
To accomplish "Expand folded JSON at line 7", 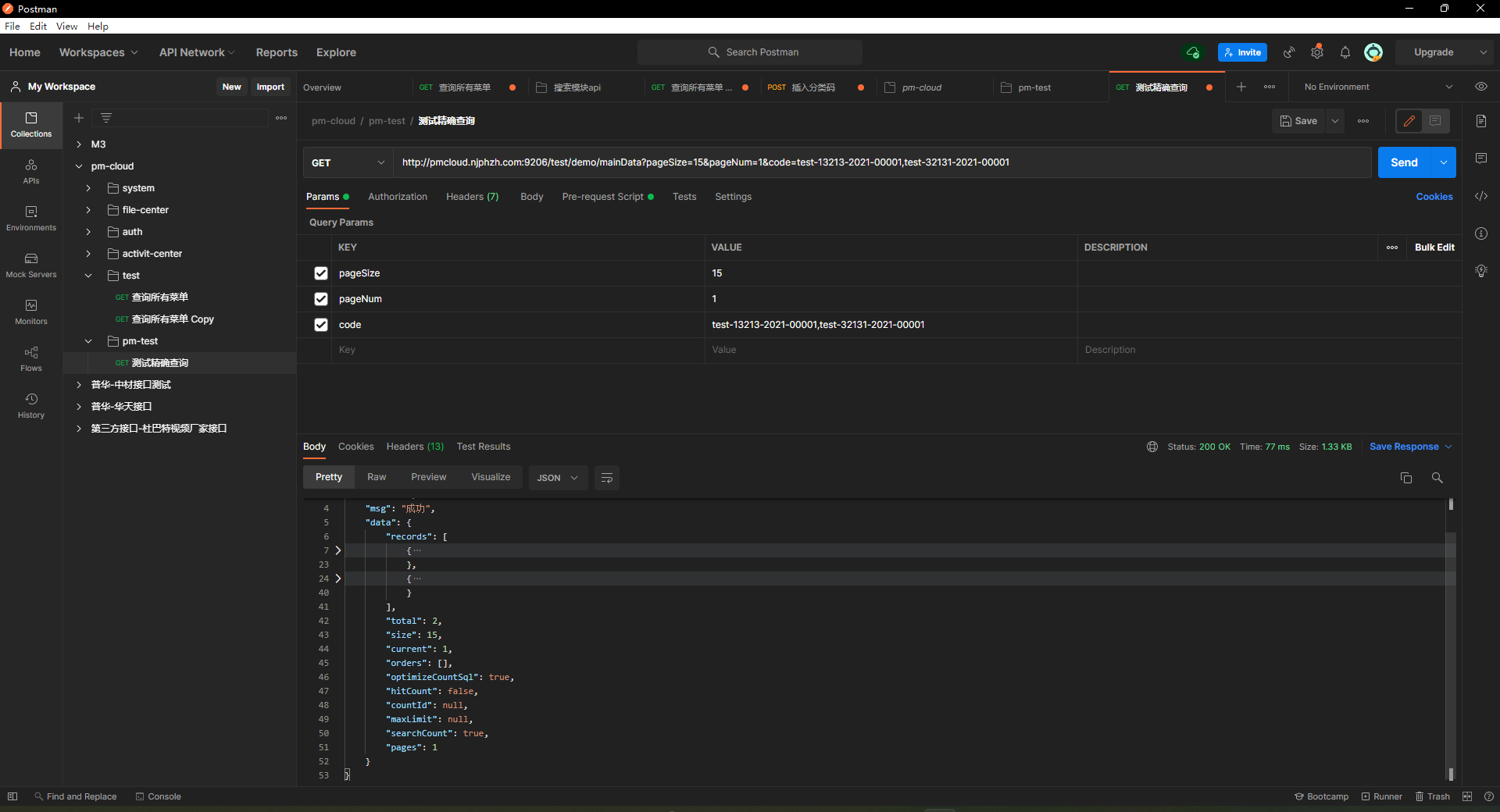I will [338, 550].
